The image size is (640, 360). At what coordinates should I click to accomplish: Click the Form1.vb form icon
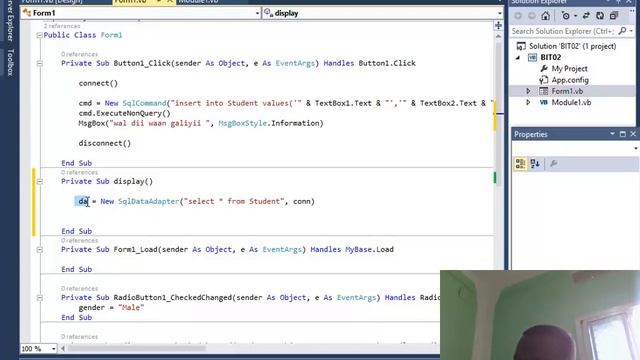[543, 91]
